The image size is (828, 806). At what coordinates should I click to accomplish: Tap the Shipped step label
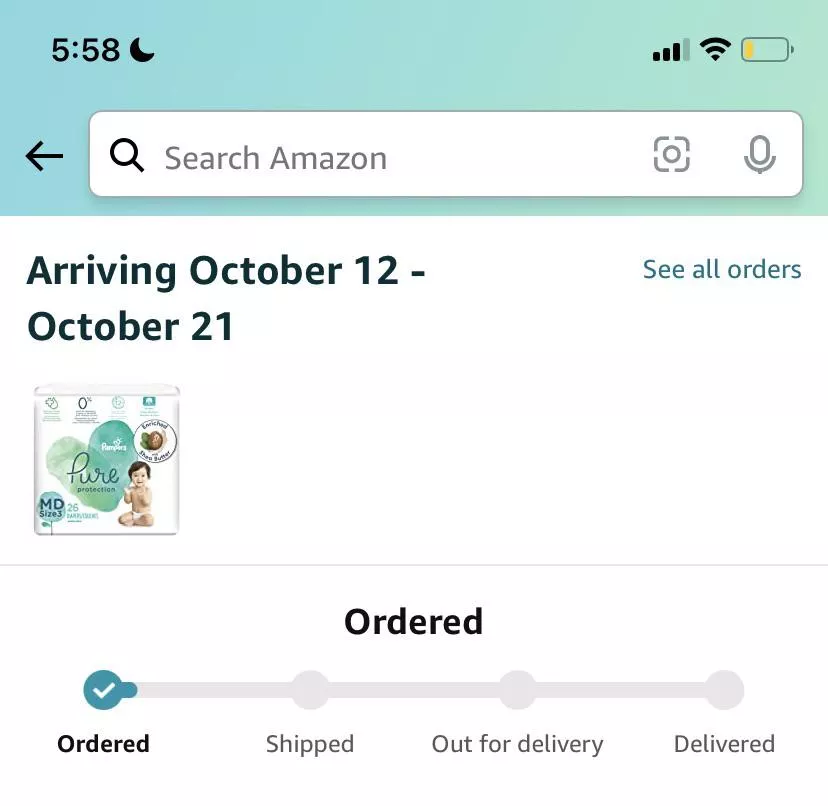pos(310,744)
